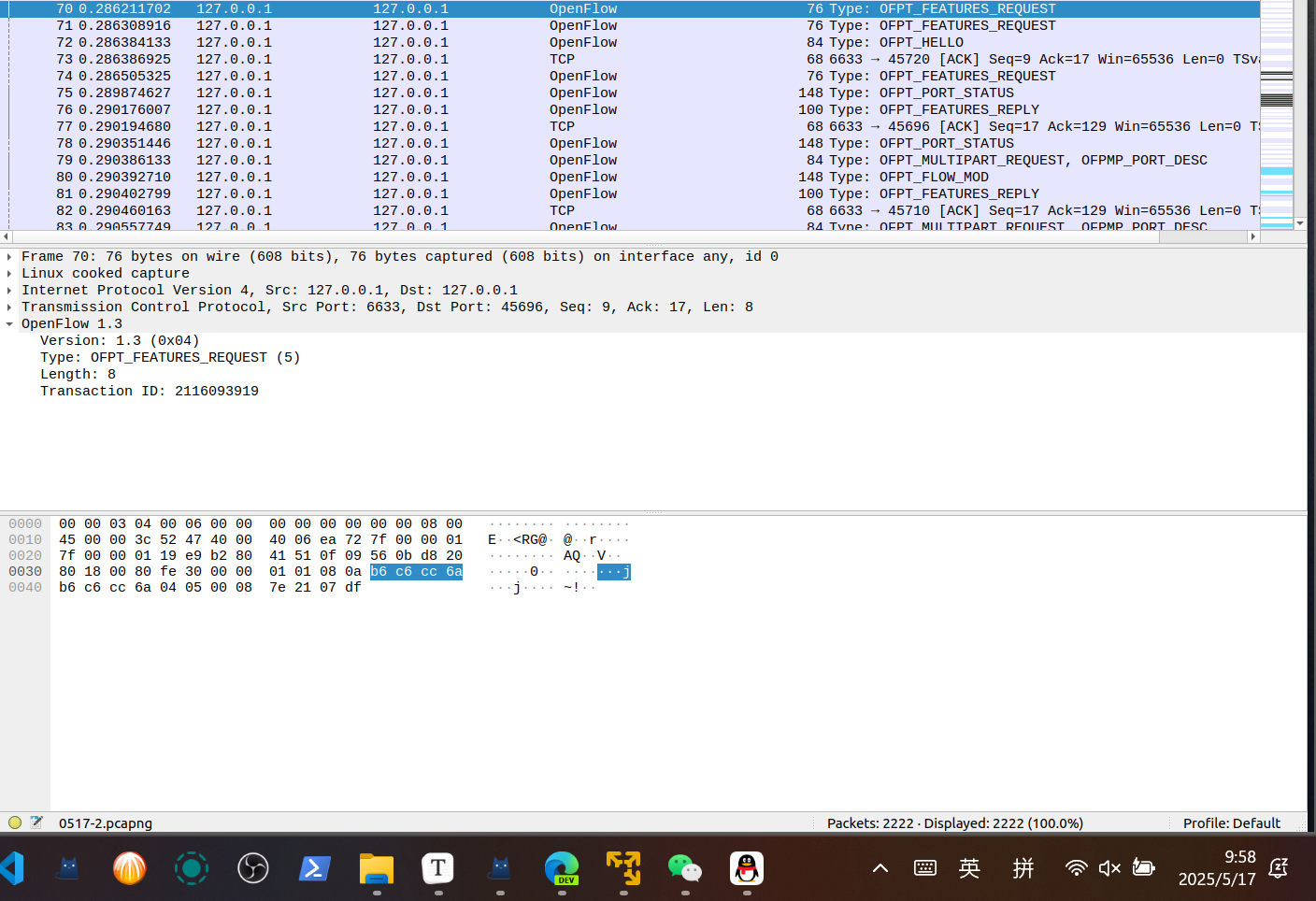
Task: Click the Profile: Default status label
Action: pos(1231,823)
